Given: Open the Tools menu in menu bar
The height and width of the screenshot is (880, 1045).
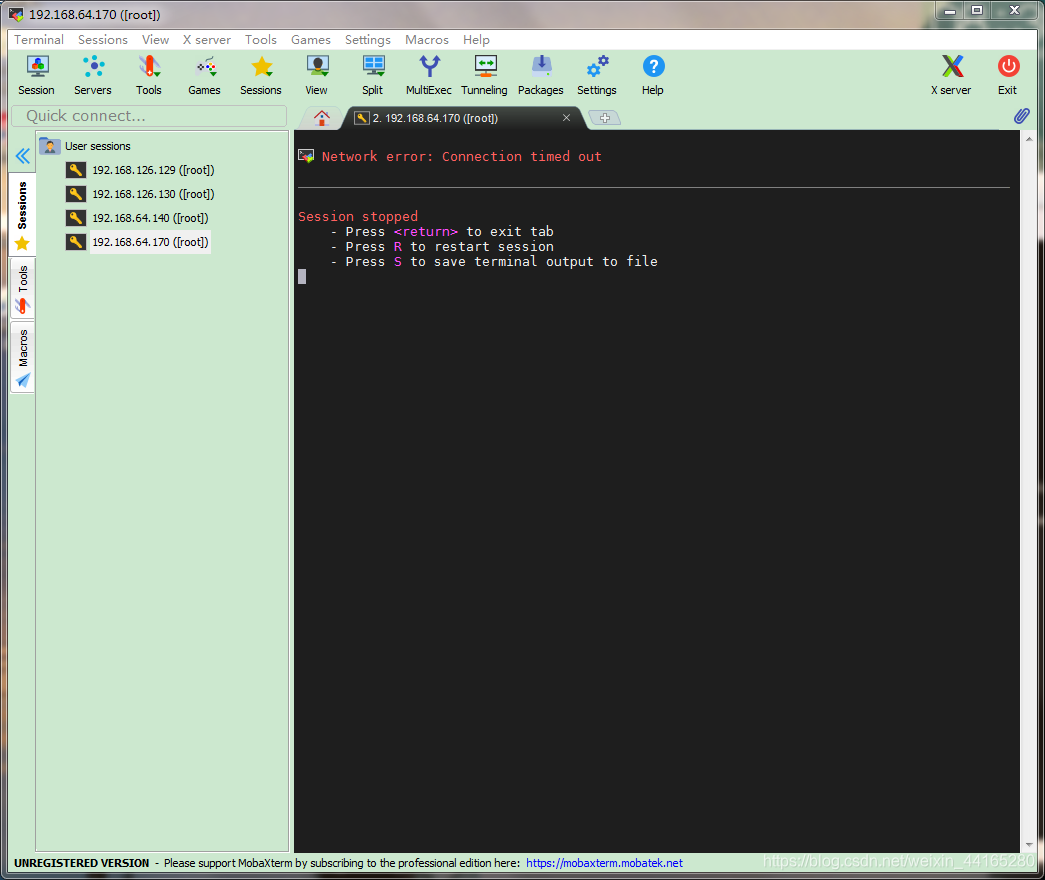Looking at the screenshot, I should 261,39.
